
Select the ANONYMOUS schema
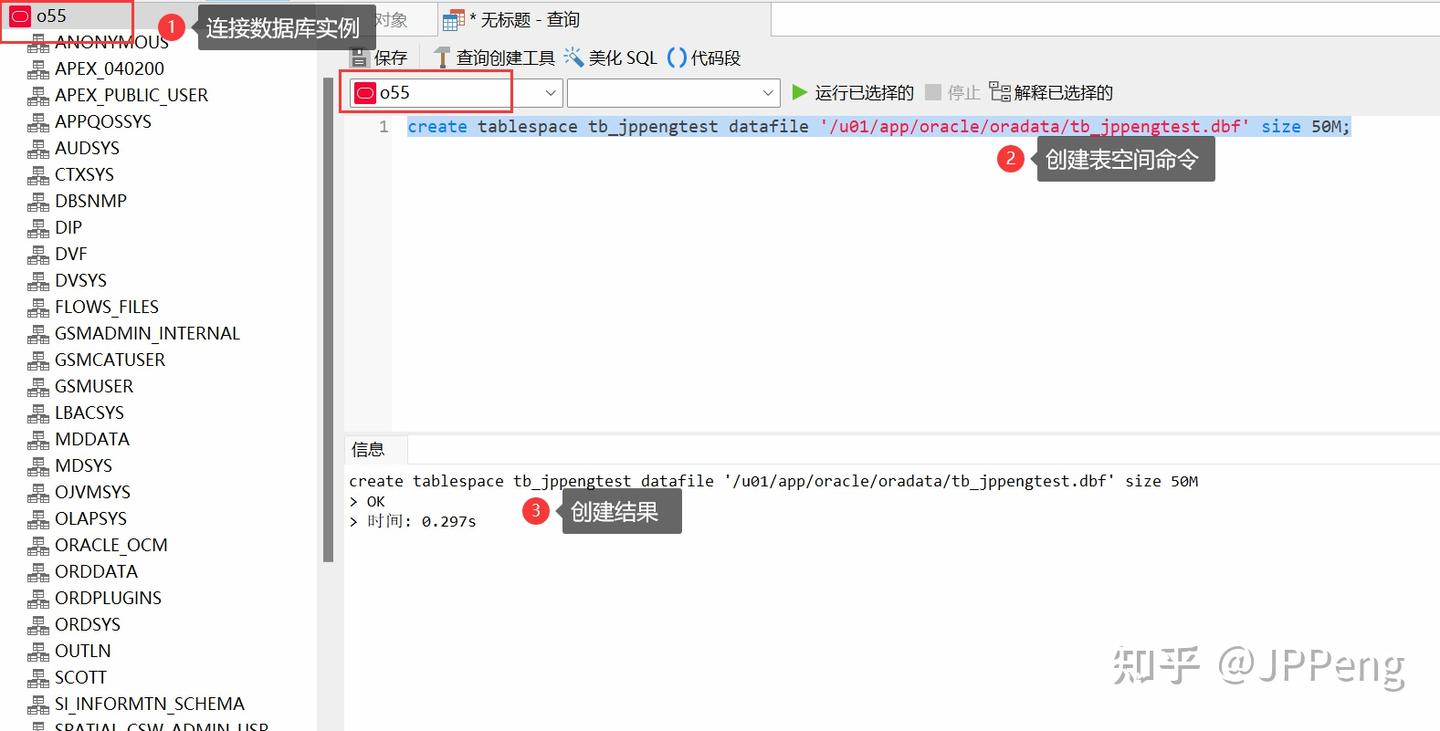tap(110, 41)
